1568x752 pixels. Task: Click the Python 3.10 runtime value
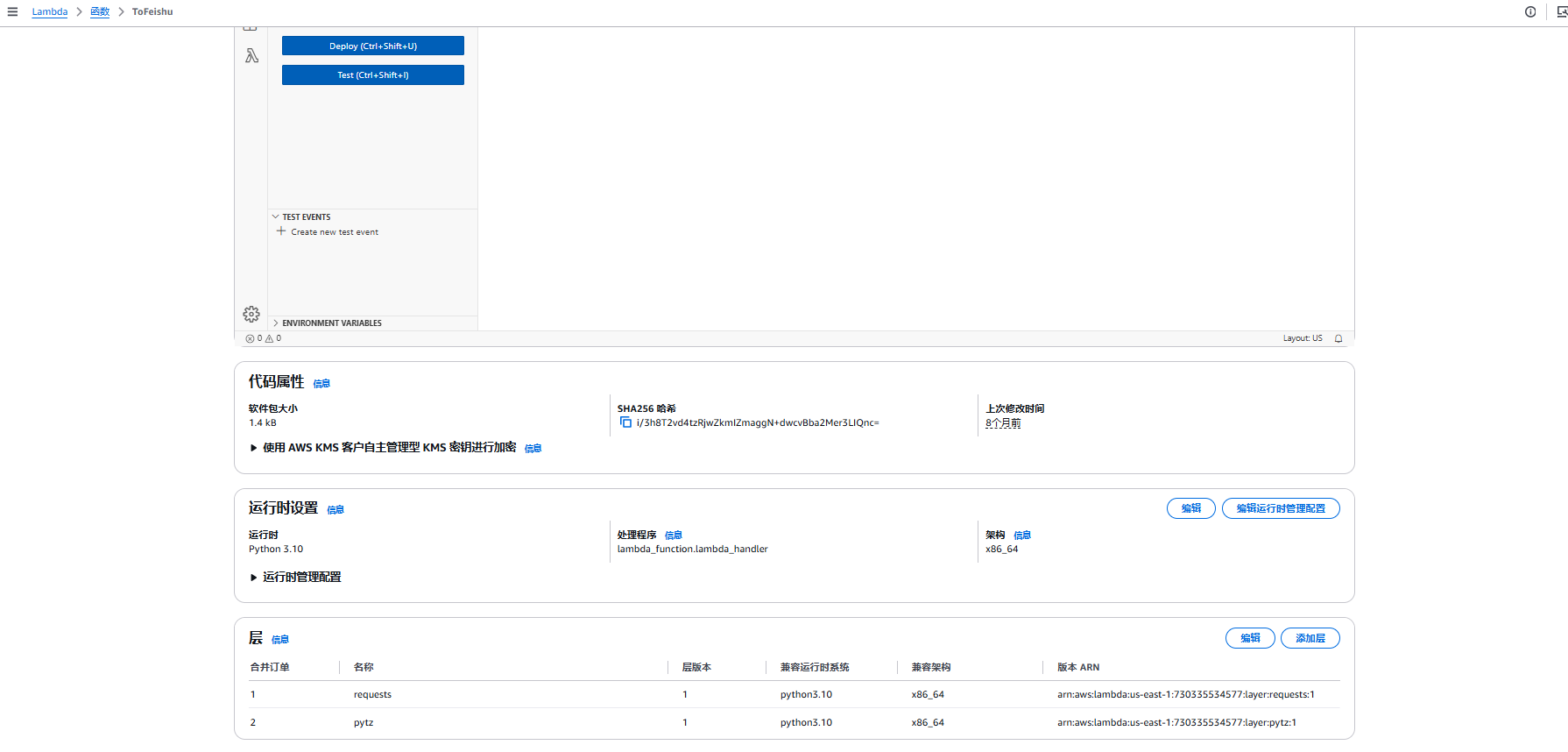[276, 549]
